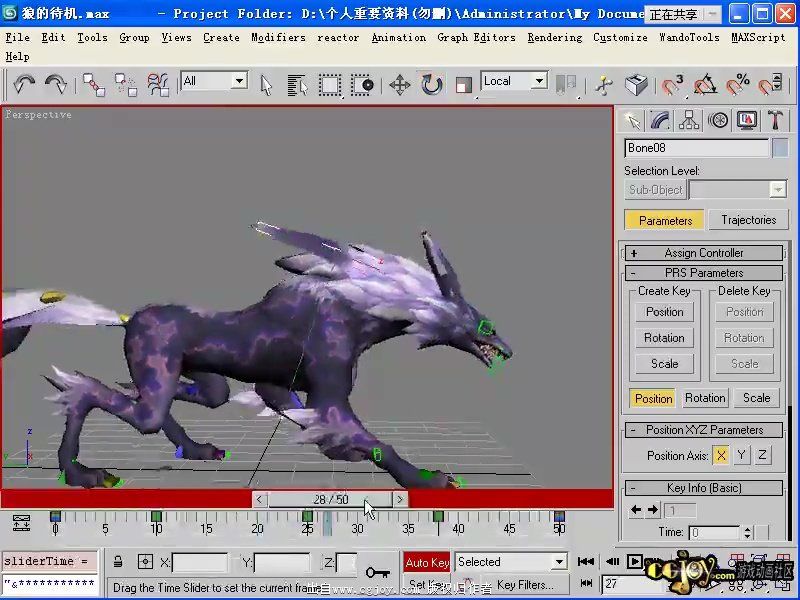The width and height of the screenshot is (800, 600).
Task: Toggle the Percent Snap icon
Action: pyautogui.click(x=737, y=85)
